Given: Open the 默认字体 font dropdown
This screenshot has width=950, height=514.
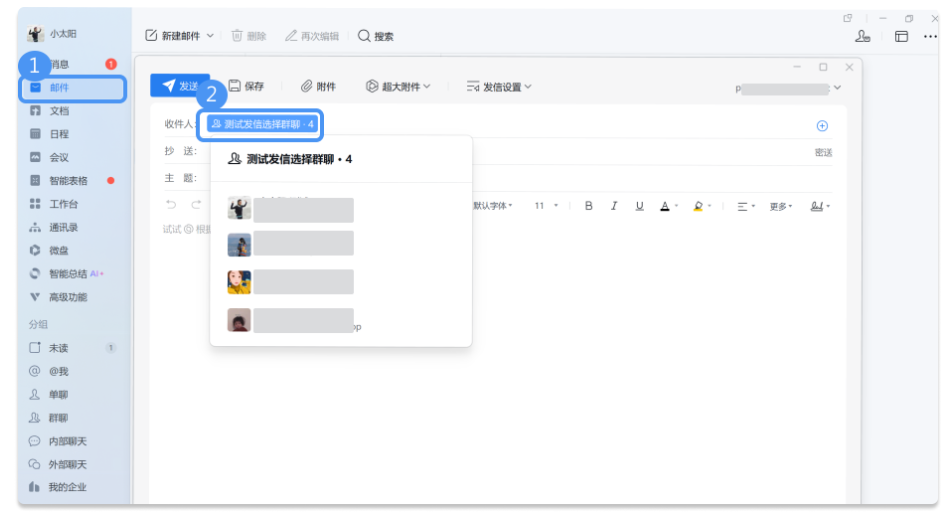Looking at the screenshot, I should click(493, 206).
